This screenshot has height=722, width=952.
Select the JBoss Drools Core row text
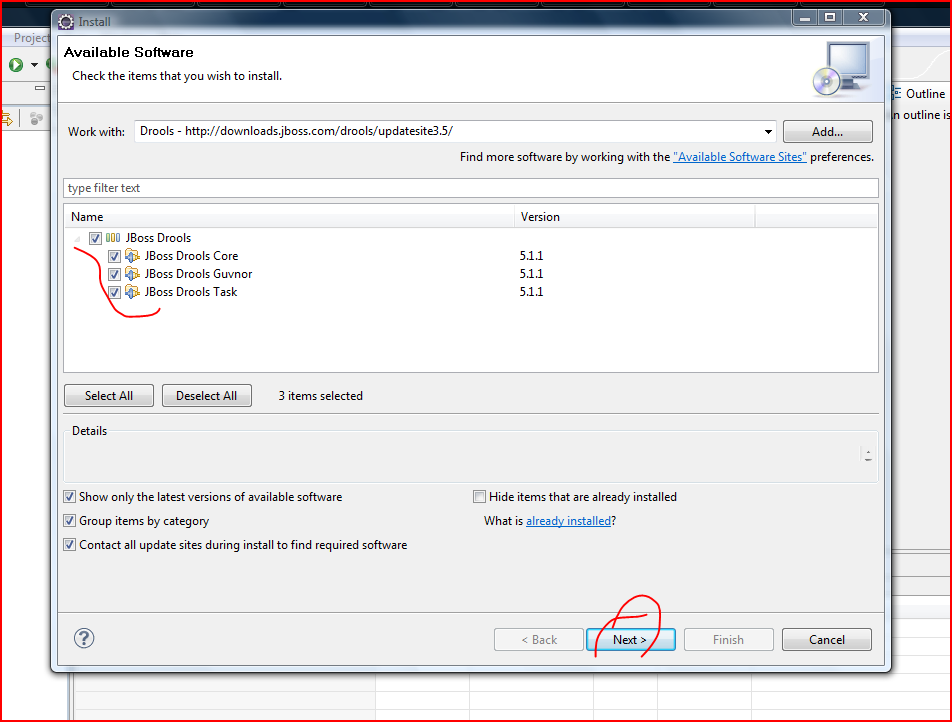tap(191, 256)
